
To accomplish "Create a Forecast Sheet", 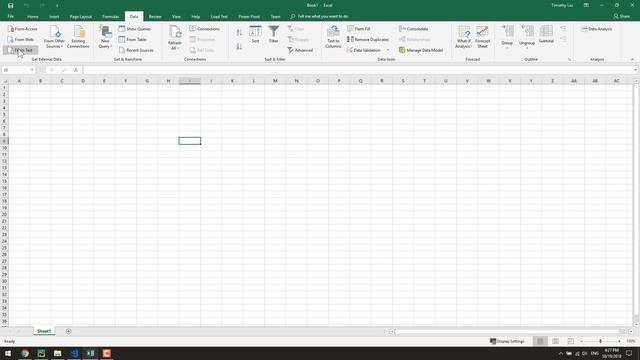I will pos(482,37).
